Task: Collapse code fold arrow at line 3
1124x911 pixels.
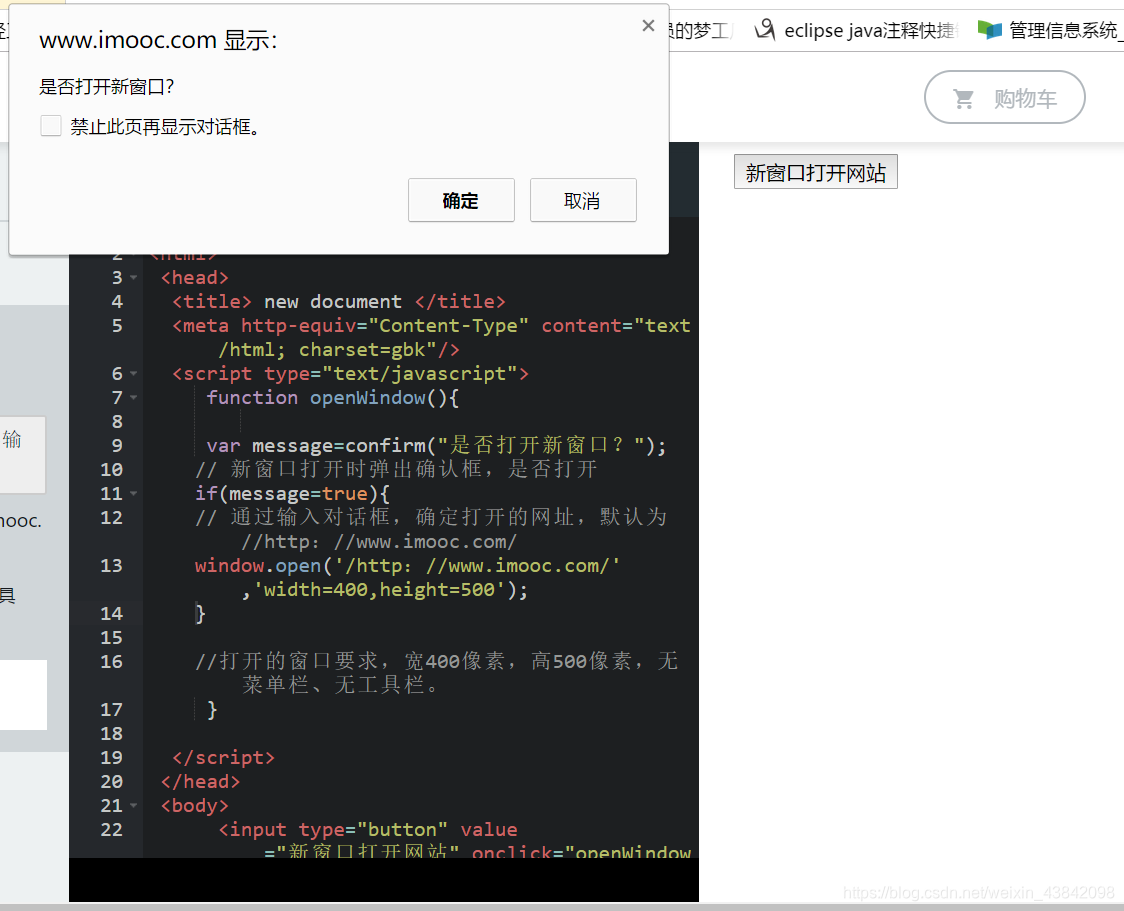Action: click(133, 278)
